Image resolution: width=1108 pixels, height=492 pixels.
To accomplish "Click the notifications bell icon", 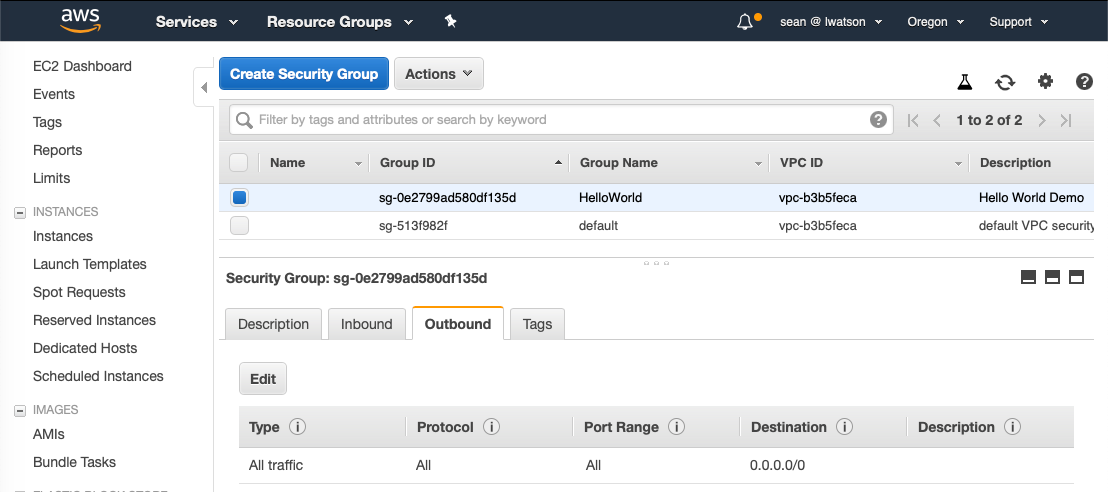I will pos(745,22).
